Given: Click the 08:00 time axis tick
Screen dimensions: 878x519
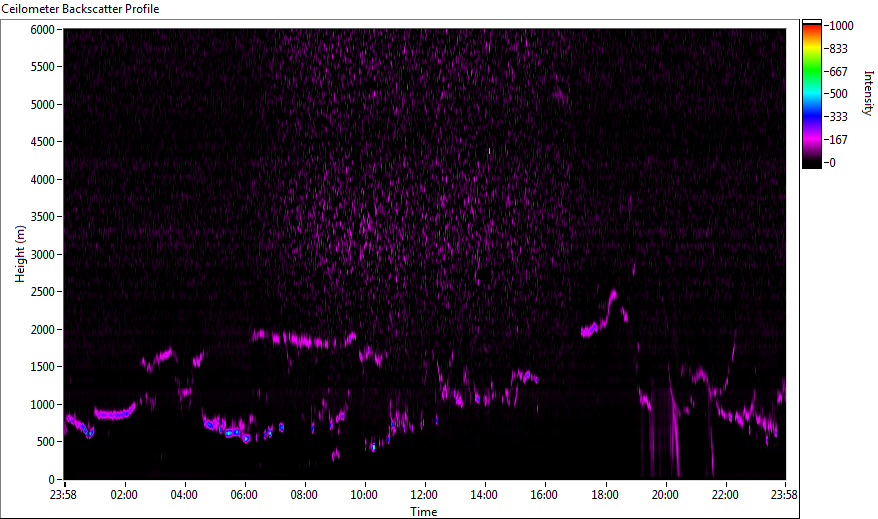Looking at the screenshot, I should pyautogui.click(x=304, y=495).
